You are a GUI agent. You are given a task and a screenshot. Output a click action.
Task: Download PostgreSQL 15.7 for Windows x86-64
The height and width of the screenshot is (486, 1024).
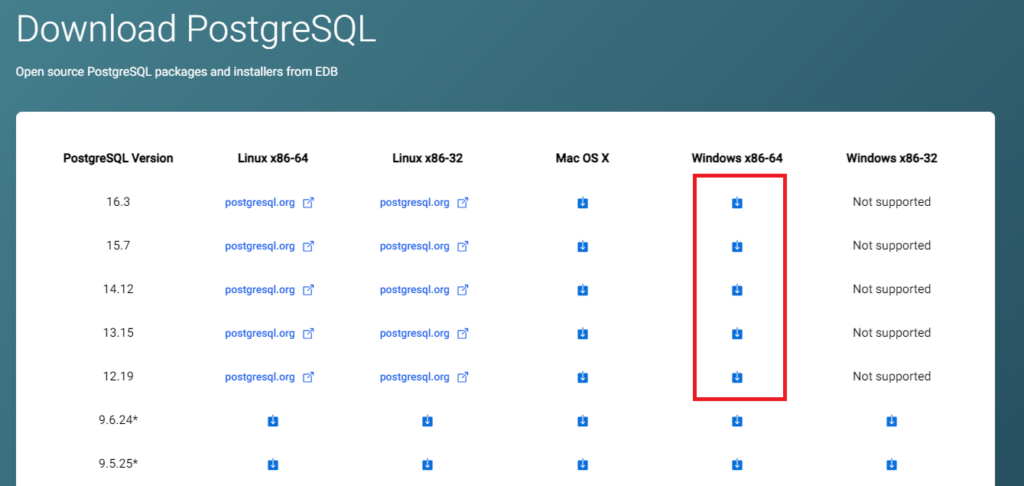(737, 246)
